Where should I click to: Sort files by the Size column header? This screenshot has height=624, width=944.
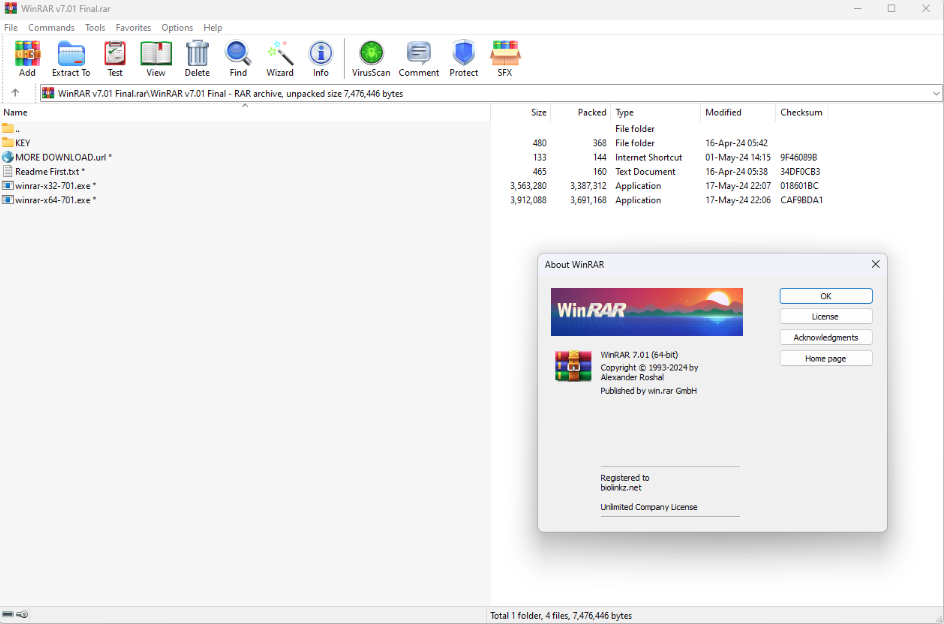pyautogui.click(x=538, y=113)
